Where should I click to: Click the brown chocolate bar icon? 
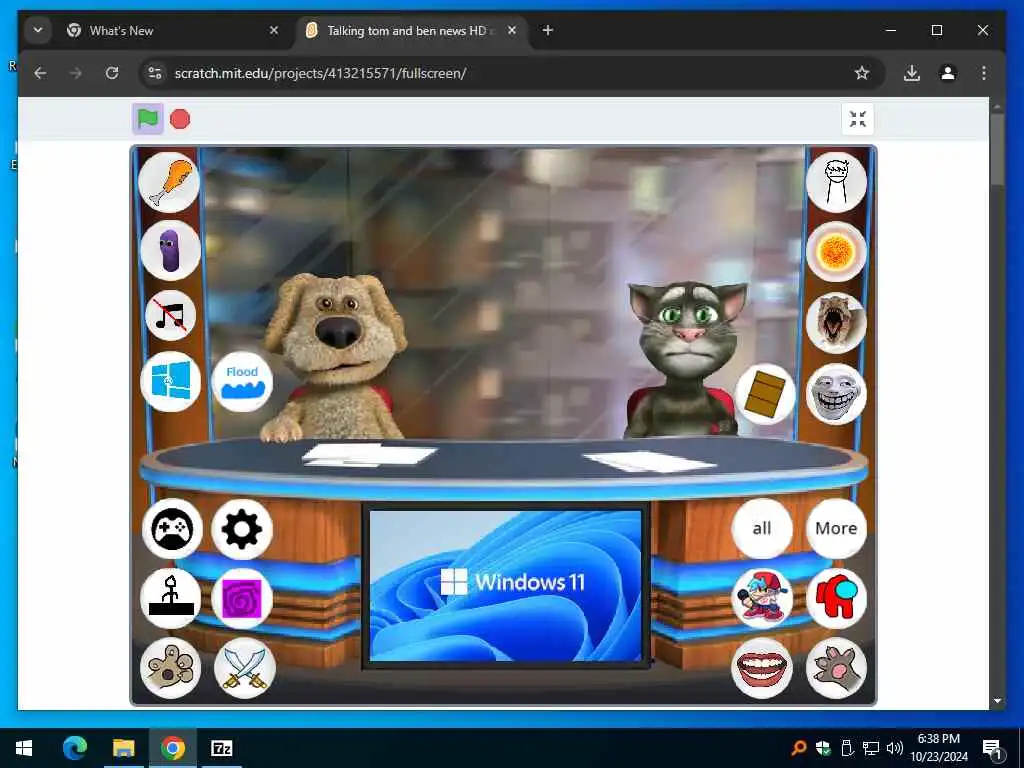tap(765, 394)
